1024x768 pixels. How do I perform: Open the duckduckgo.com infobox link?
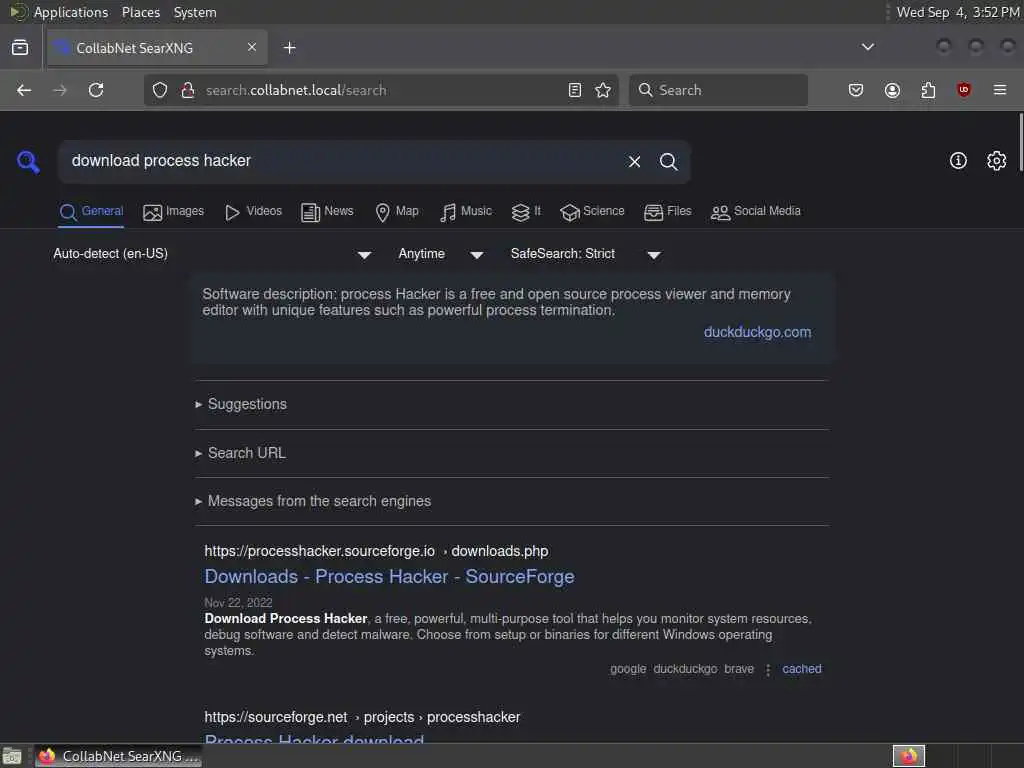pos(758,332)
